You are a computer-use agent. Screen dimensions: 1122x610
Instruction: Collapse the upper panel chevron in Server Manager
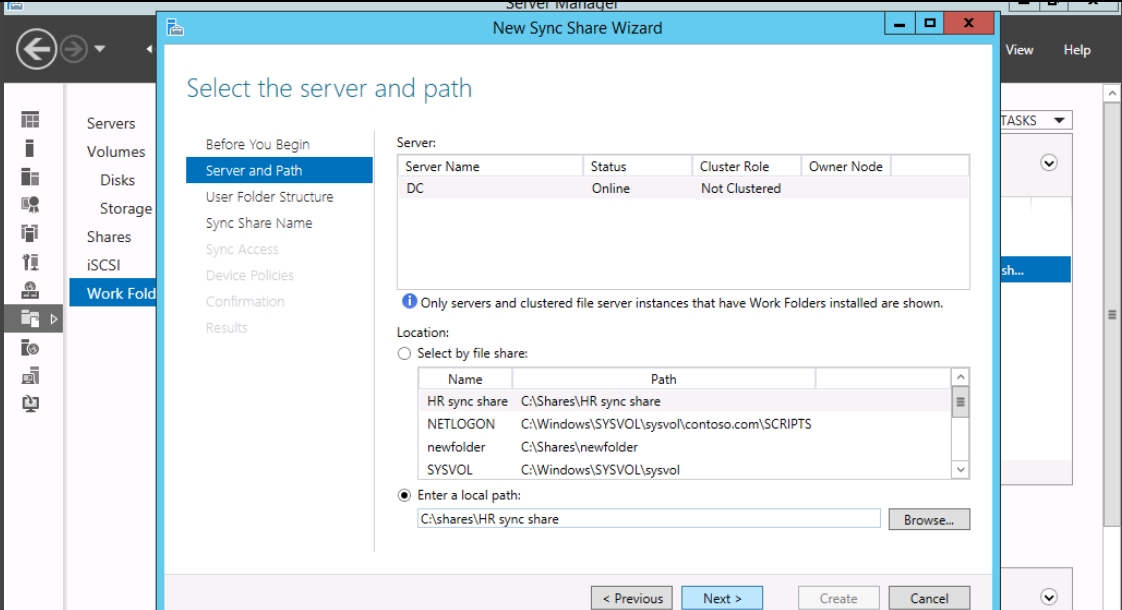tap(1048, 163)
